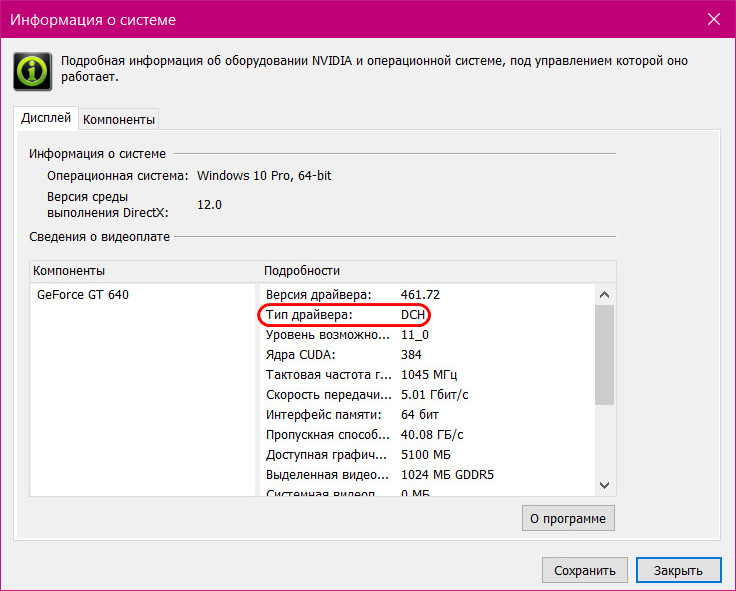The height and width of the screenshot is (591, 736).
Task: Click the Пропускная способ... label
Action: (328, 435)
